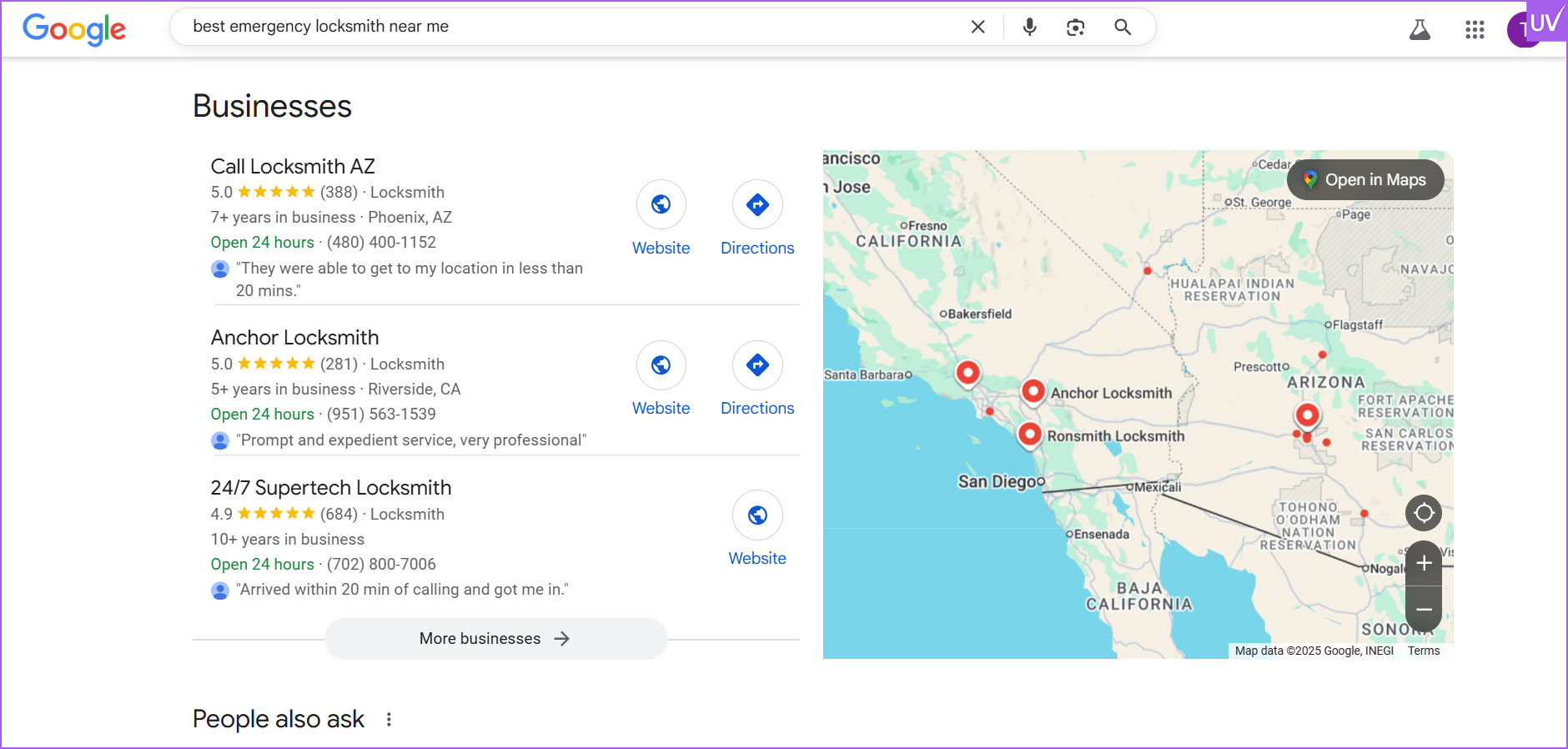
Task: Click inside the search text field
Action: pyautogui.click(x=567, y=27)
